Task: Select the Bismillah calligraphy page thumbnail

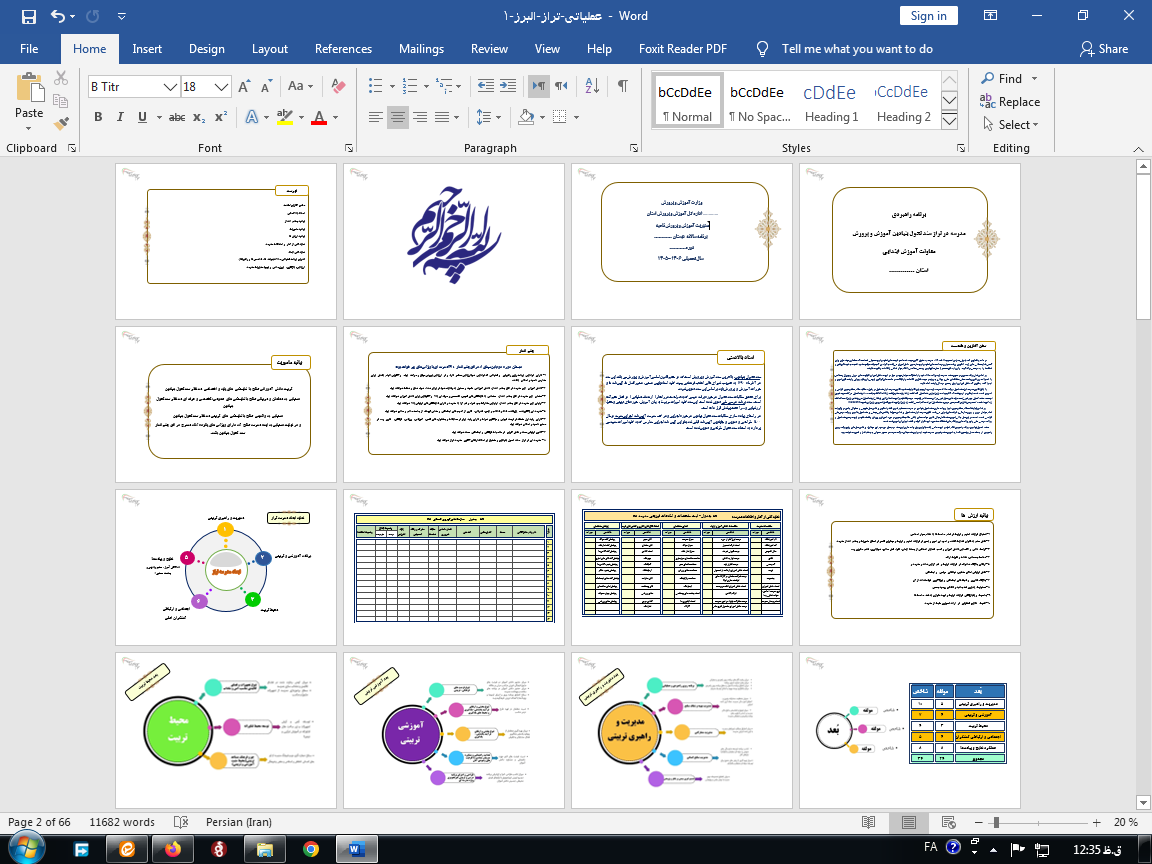Action: [454, 241]
